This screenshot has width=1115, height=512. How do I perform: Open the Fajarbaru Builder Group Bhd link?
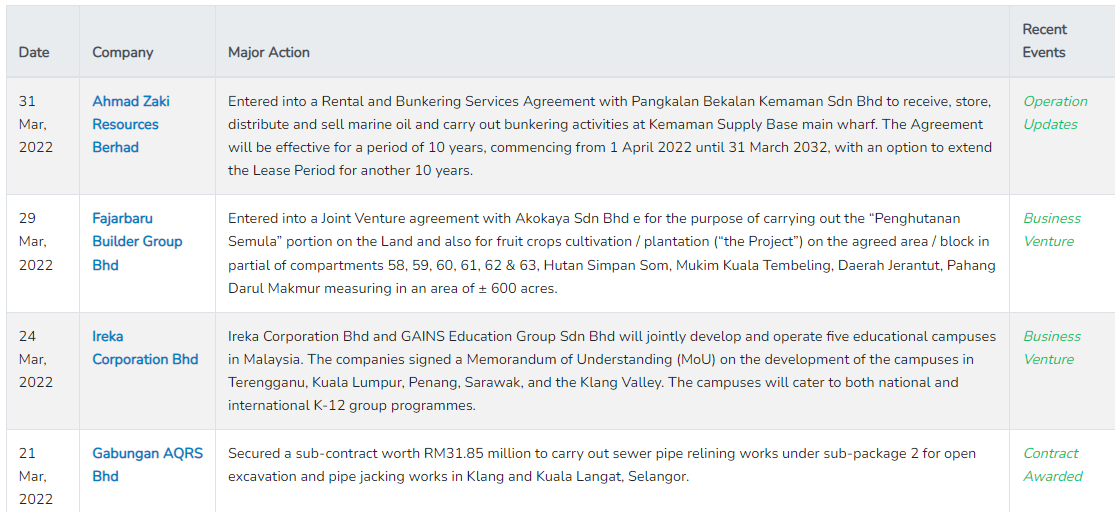pos(137,241)
